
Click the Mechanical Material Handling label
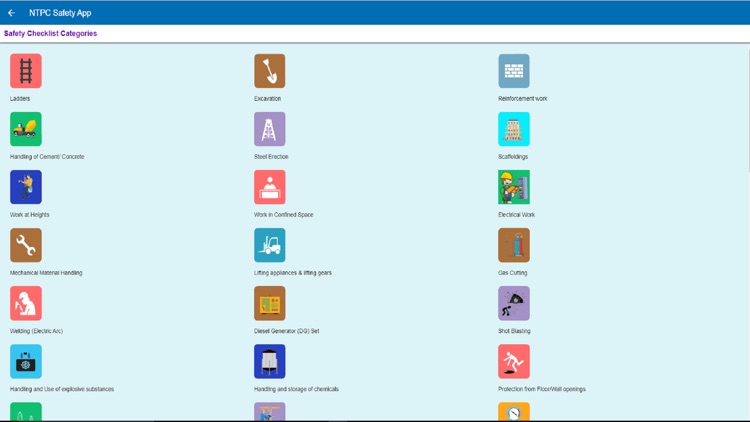(x=46, y=273)
